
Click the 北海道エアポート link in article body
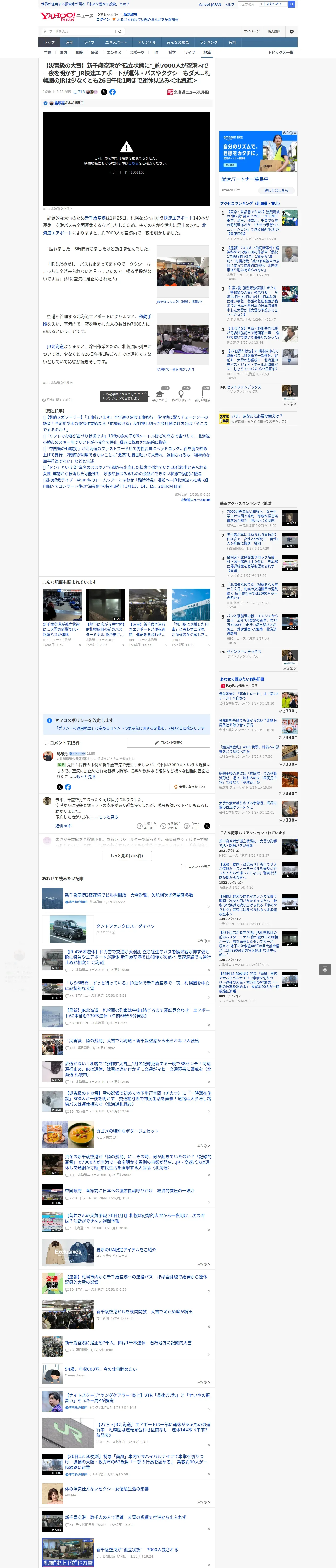coord(124,229)
